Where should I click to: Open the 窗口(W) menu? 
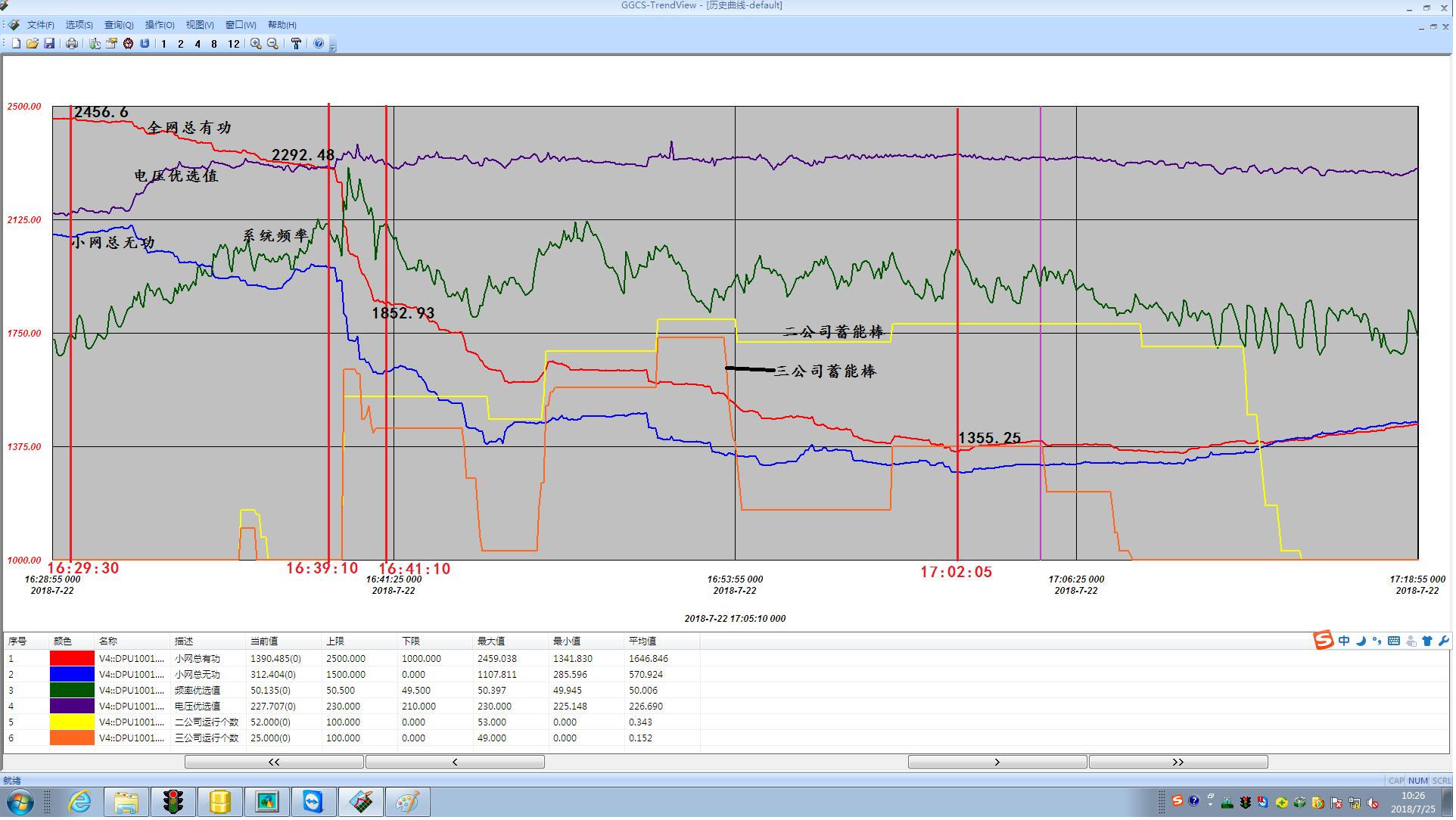[241, 25]
